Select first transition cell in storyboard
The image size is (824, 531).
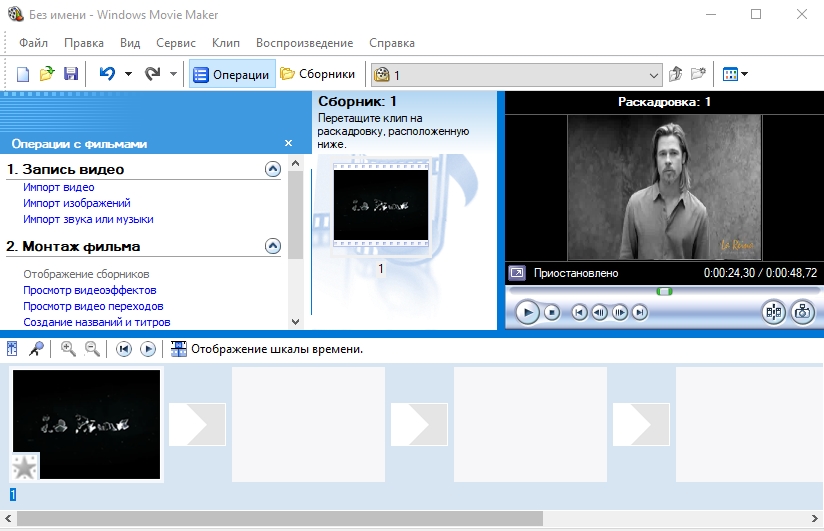click(x=197, y=424)
